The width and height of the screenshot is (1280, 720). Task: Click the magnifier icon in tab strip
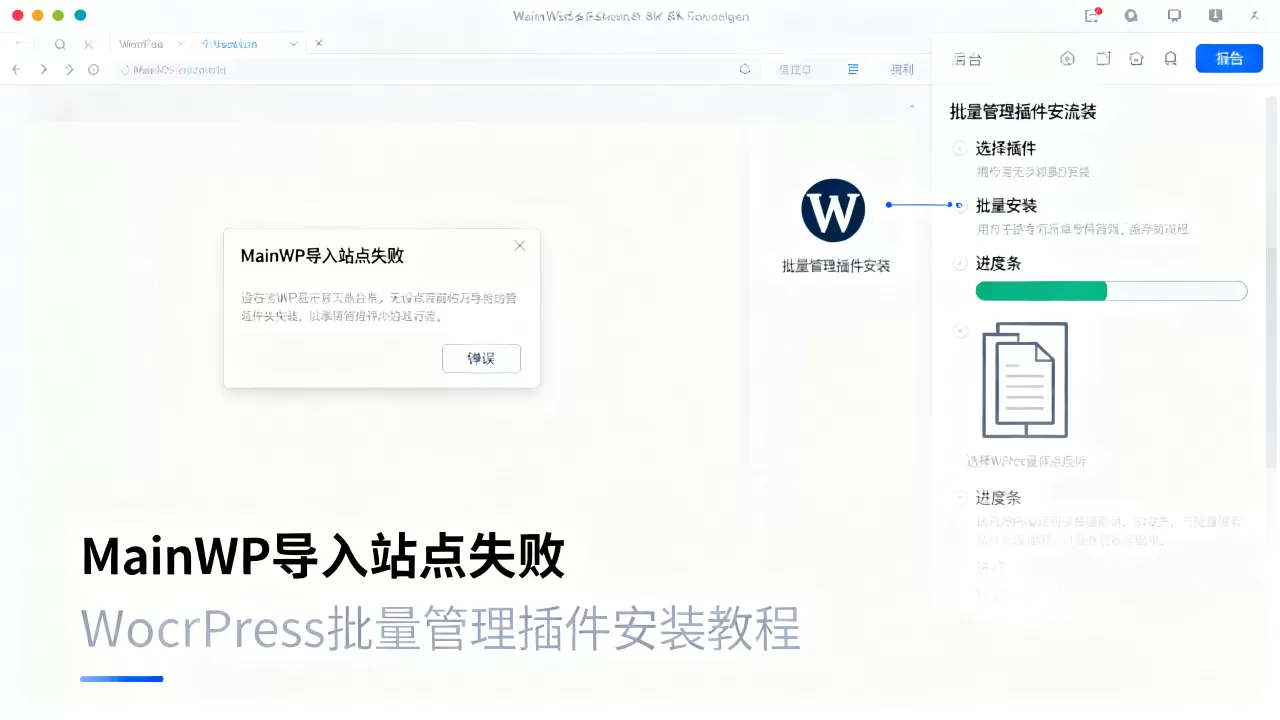(x=60, y=44)
